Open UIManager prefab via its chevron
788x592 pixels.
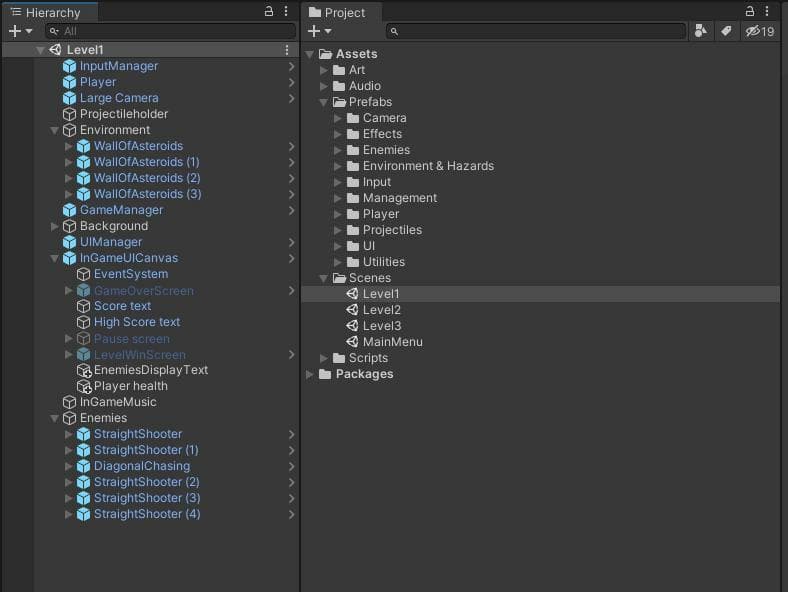point(292,243)
